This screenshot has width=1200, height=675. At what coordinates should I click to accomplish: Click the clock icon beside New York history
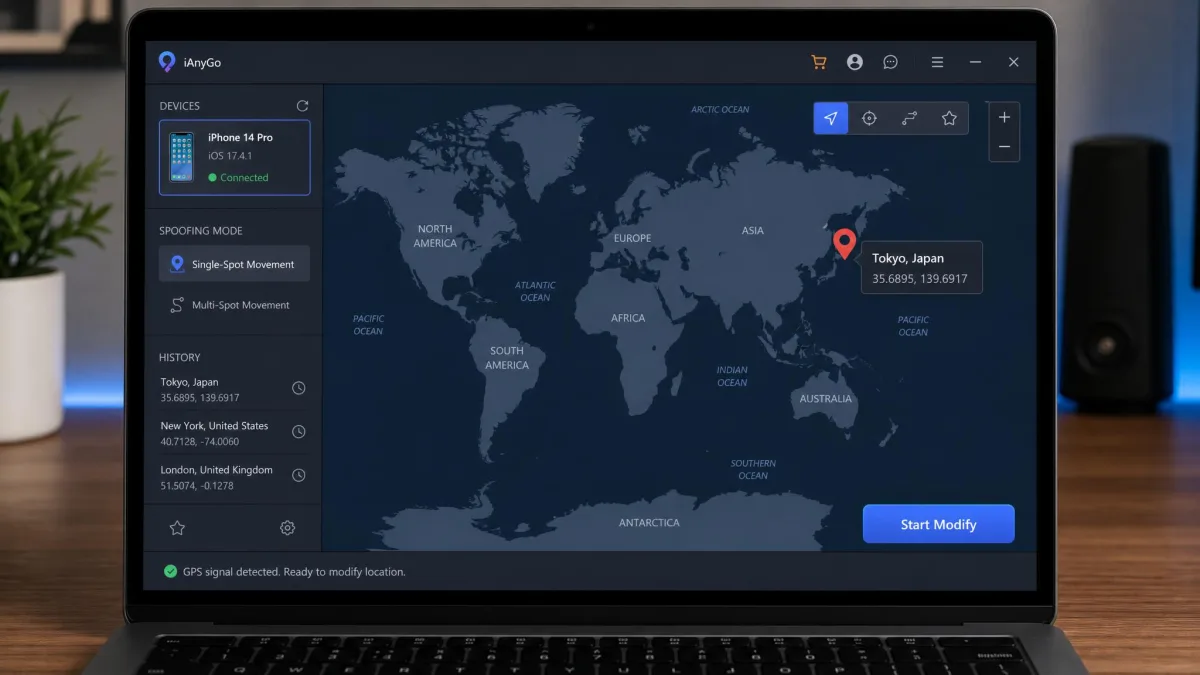point(298,432)
